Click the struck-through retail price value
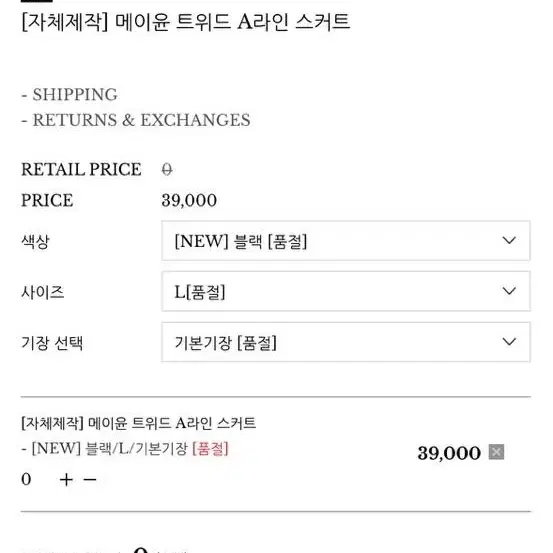 point(167,170)
